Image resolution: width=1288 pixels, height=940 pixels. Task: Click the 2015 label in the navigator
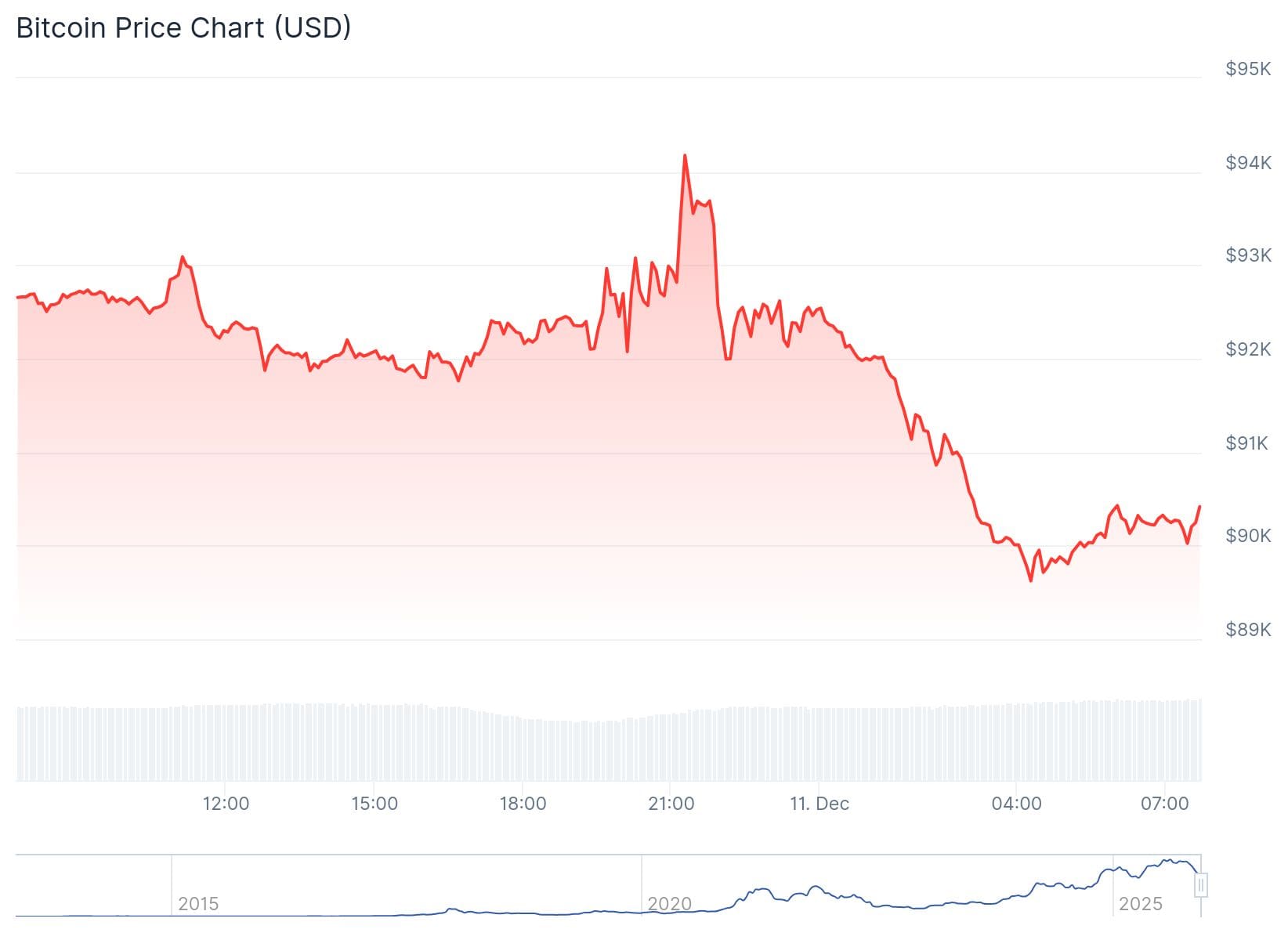[198, 904]
